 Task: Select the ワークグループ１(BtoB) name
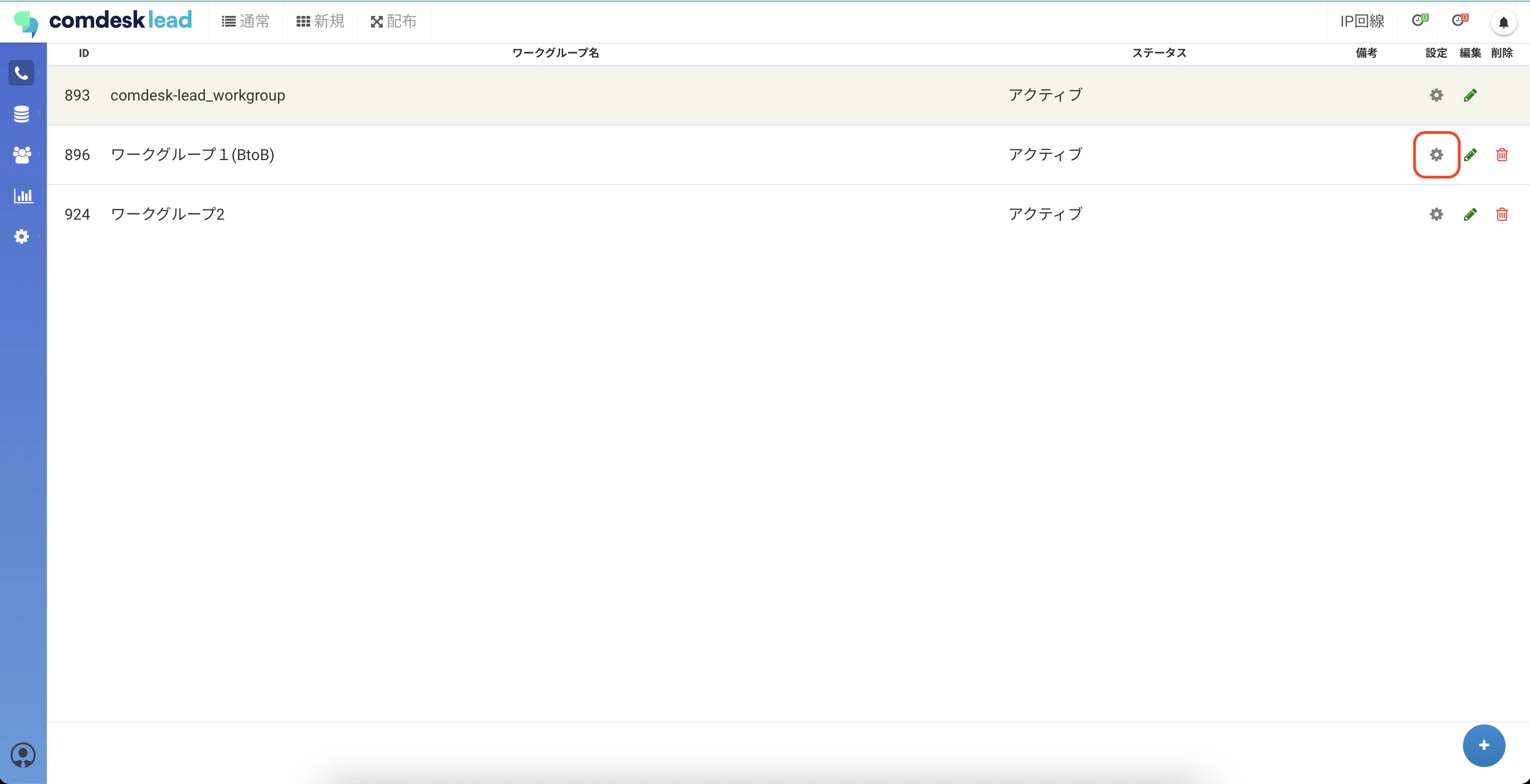[x=193, y=154]
